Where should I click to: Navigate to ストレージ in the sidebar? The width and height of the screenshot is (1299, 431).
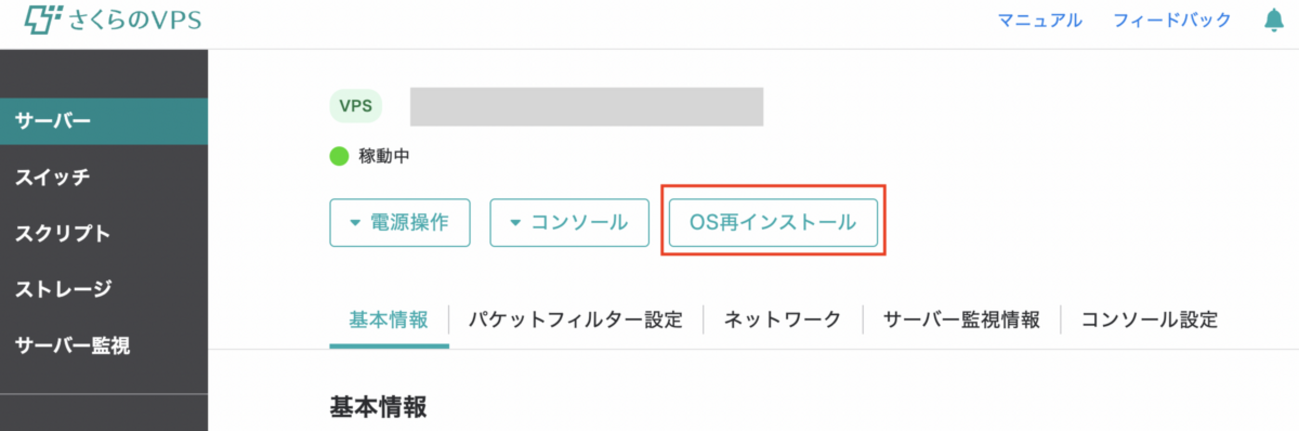click(x=62, y=290)
